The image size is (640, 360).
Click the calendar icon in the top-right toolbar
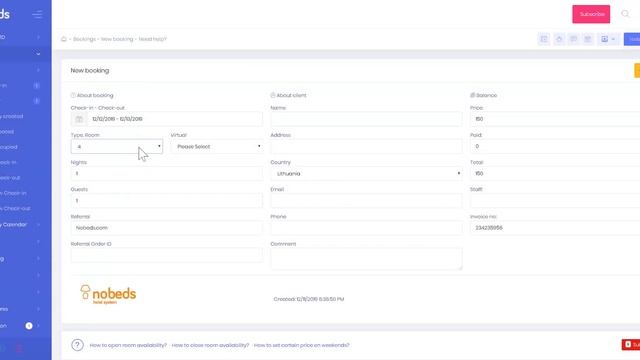(x=544, y=39)
